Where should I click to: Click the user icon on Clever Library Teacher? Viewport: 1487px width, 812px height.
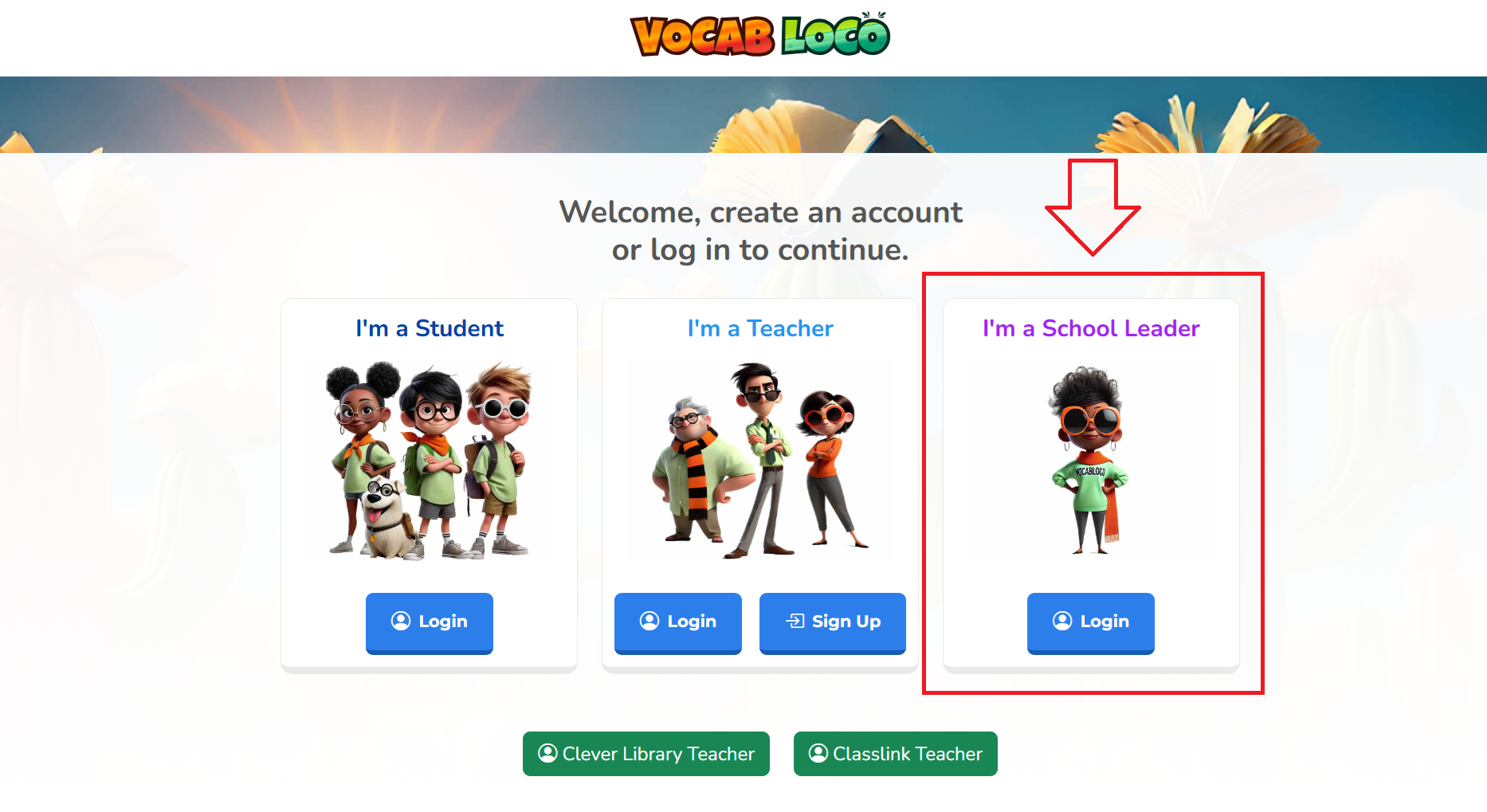pyautogui.click(x=547, y=753)
